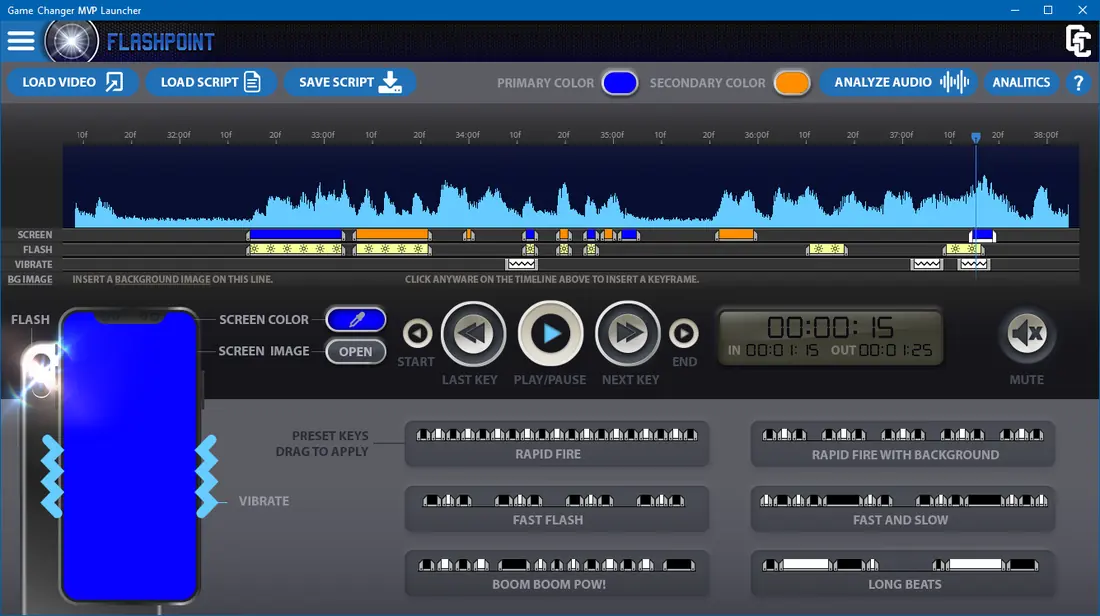Select Boom Boom Pow! preset
1100x616 pixels.
[x=557, y=573]
